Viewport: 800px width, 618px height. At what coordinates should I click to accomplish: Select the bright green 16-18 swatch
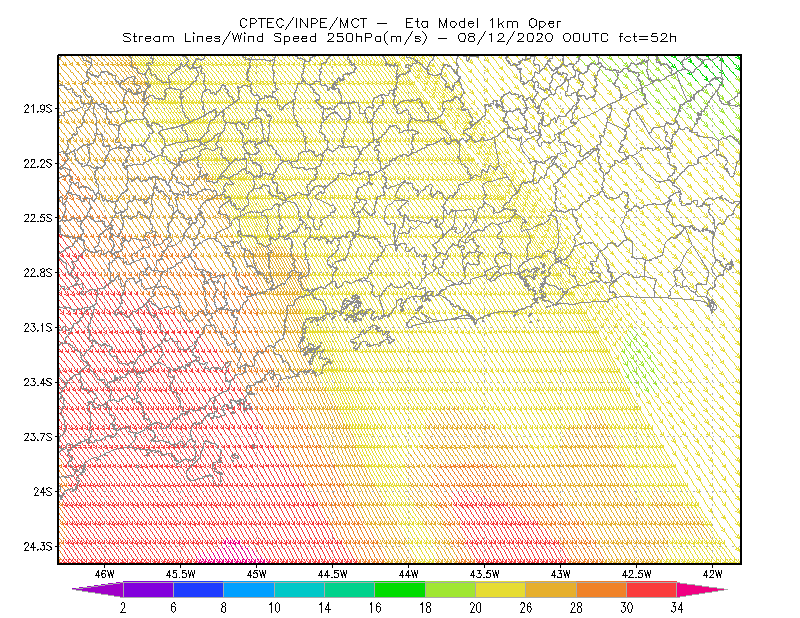[x=400, y=589]
